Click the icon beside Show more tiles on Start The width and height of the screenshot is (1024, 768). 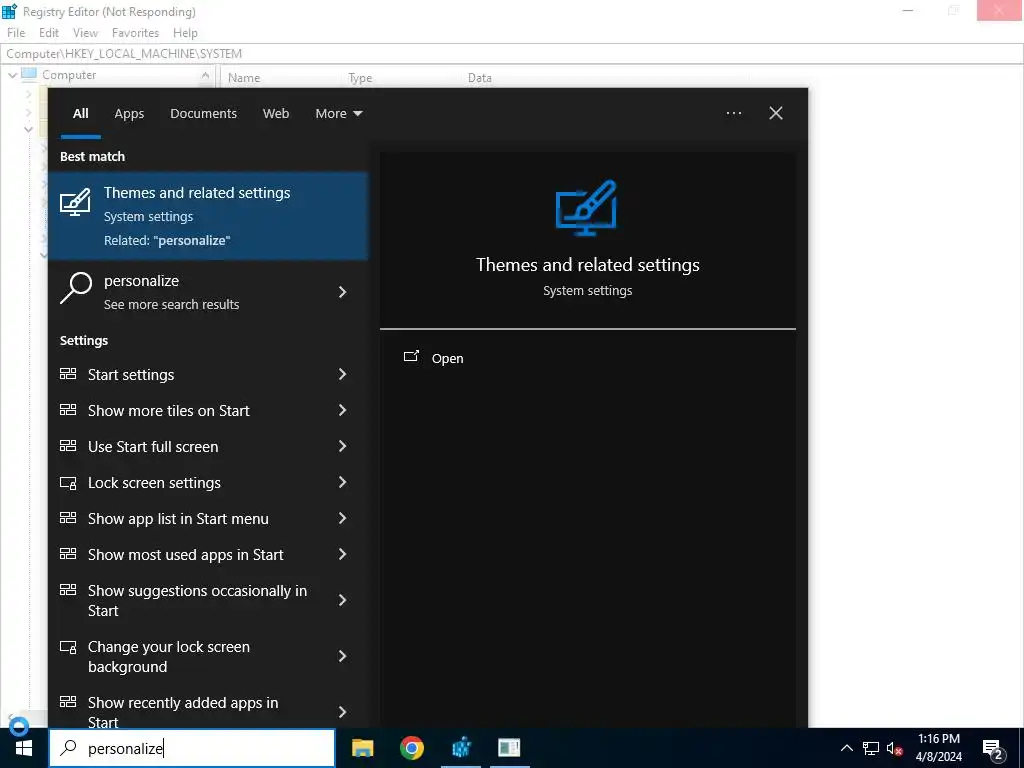click(x=68, y=409)
